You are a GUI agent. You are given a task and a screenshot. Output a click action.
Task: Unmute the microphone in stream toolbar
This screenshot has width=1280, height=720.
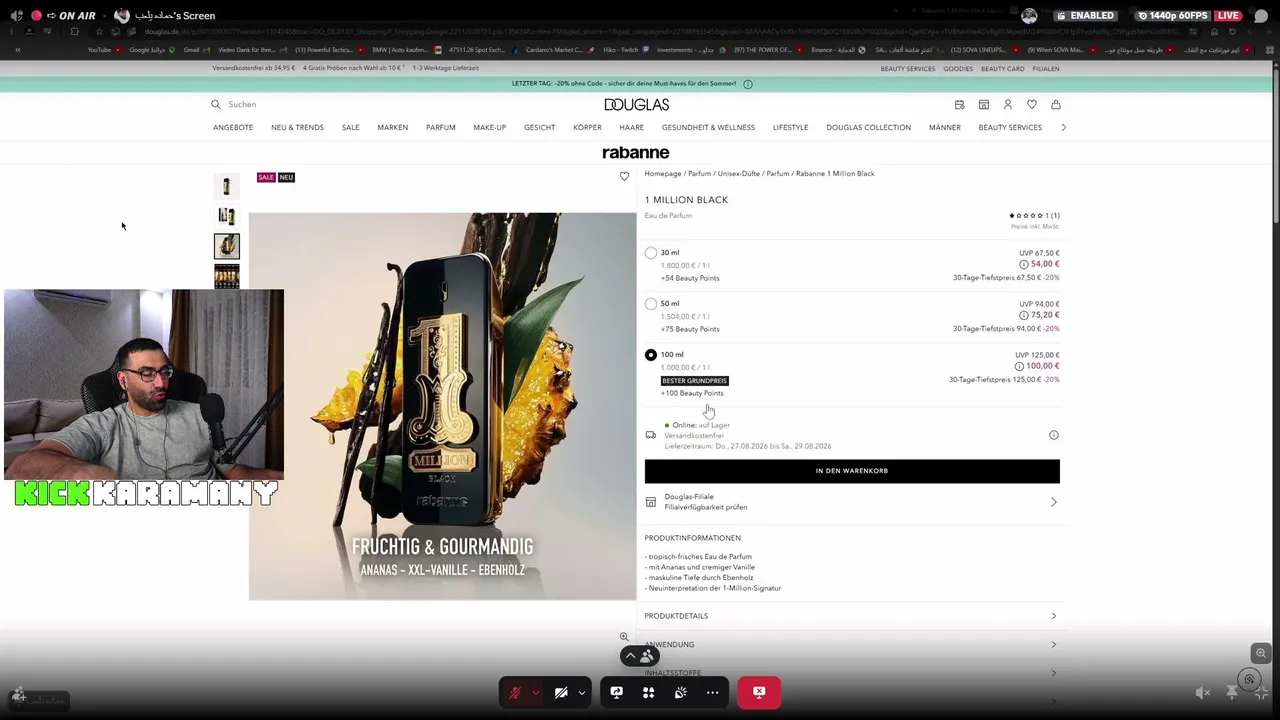click(x=515, y=692)
